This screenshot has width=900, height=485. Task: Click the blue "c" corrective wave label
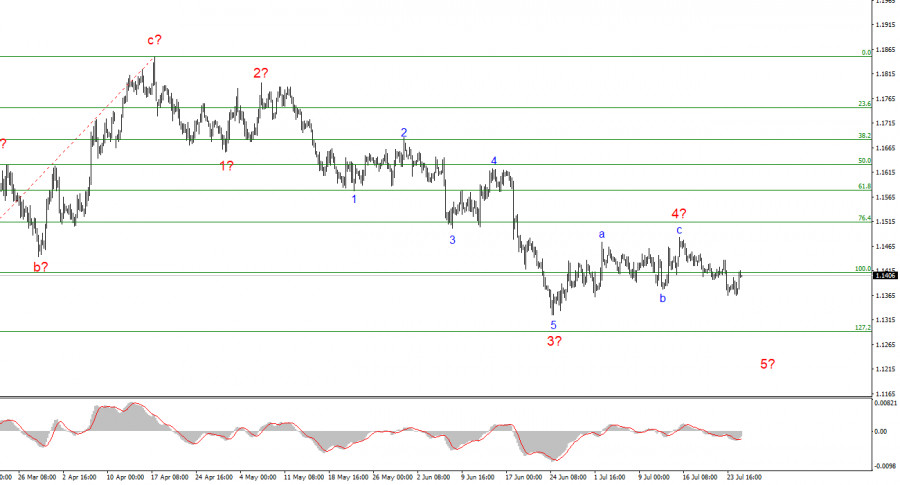coord(679,230)
